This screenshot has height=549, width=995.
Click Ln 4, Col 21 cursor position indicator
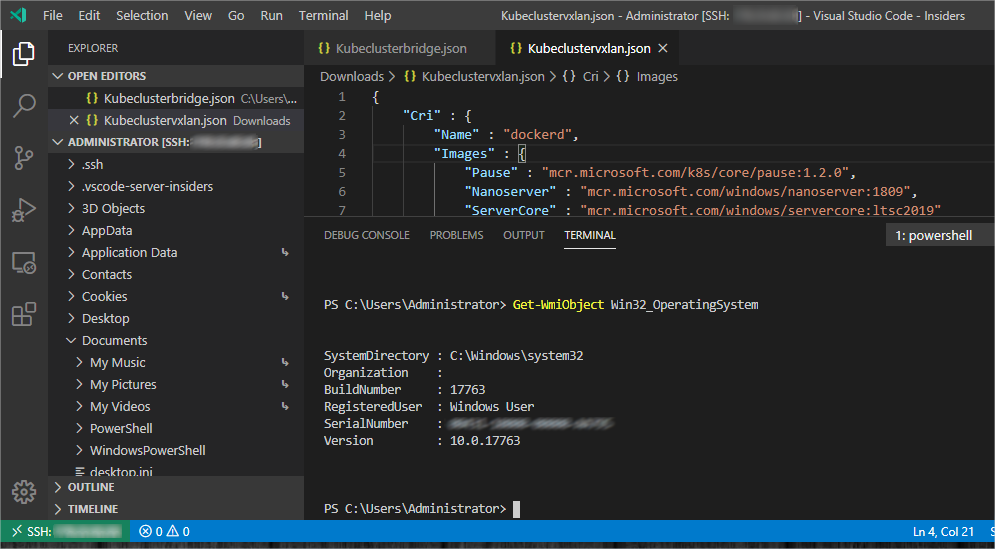(943, 532)
